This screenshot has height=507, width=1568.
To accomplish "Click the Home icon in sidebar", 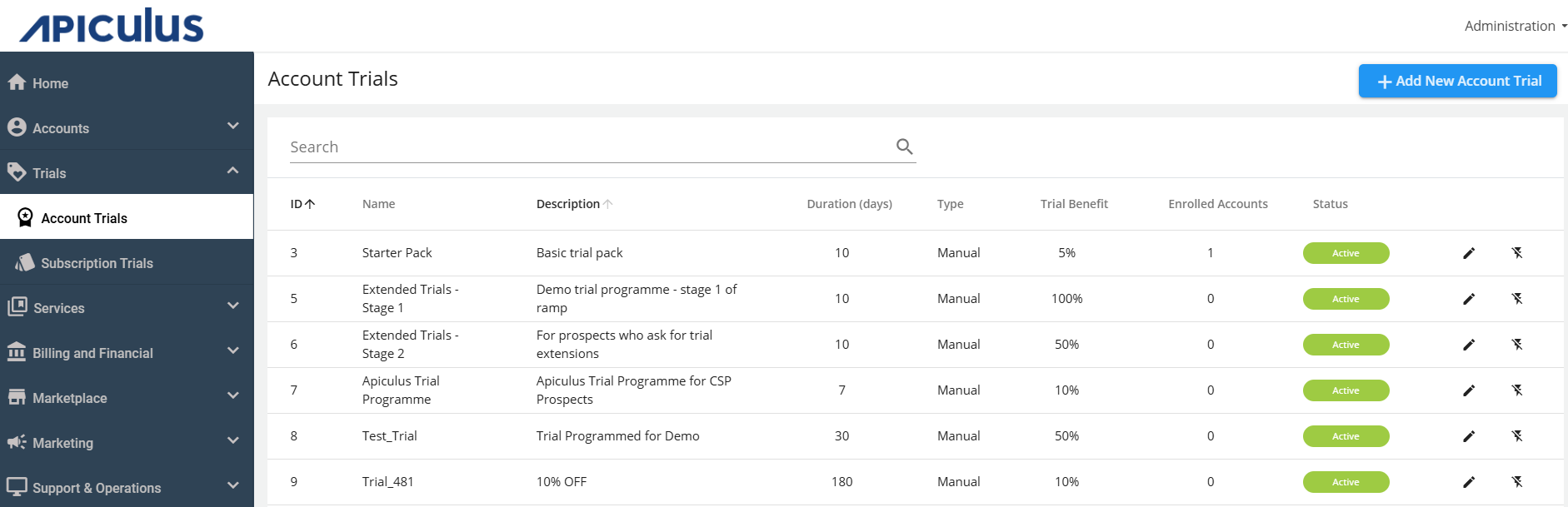I will pyautogui.click(x=17, y=82).
